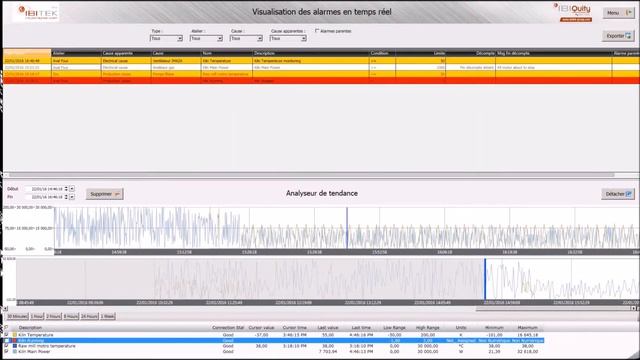Select the 1 Hour time range
The image size is (640, 360).
pyautogui.click(x=37, y=316)
